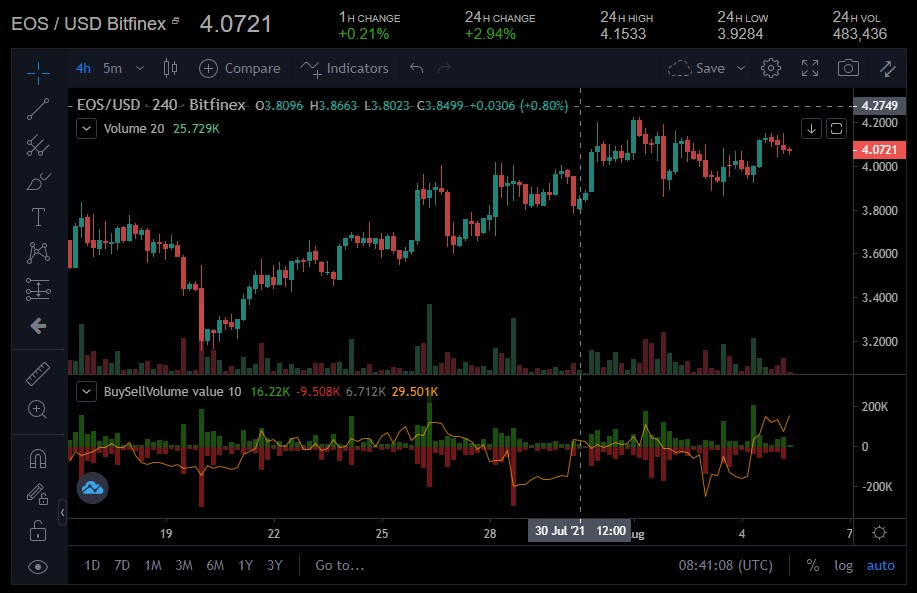Open the Go to date dialog
This screenshot has height=593, width=917.
[x=340, y=566]
